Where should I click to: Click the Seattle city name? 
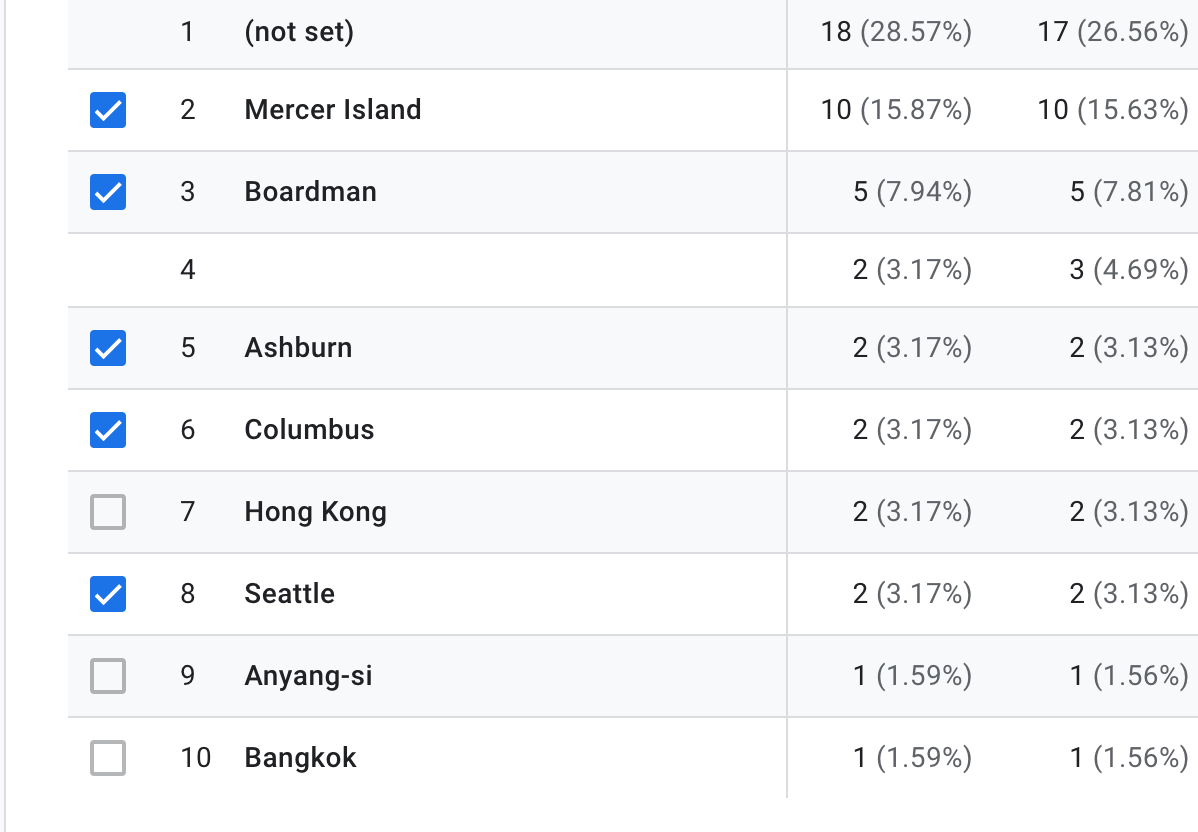point(290,594)
